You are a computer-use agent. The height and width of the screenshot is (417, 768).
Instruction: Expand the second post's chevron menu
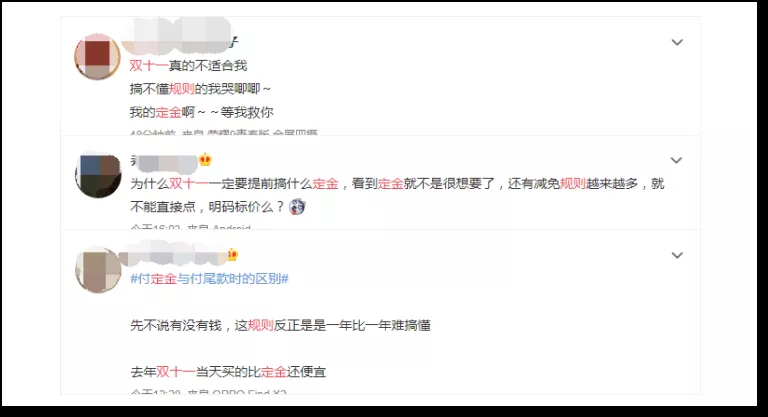coord(676,160)
